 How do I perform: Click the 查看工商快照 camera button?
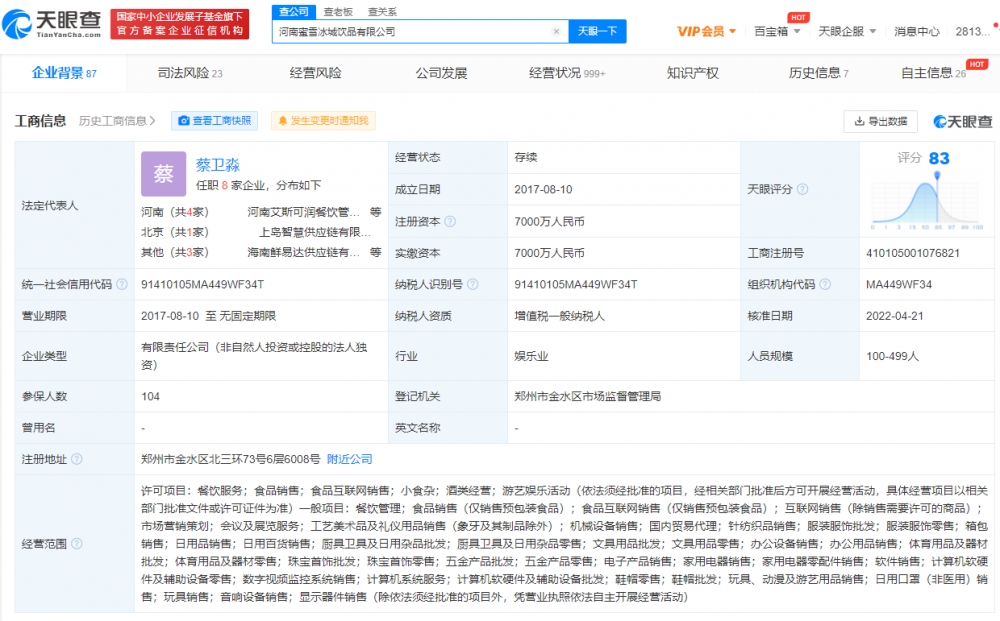point(214,121)
